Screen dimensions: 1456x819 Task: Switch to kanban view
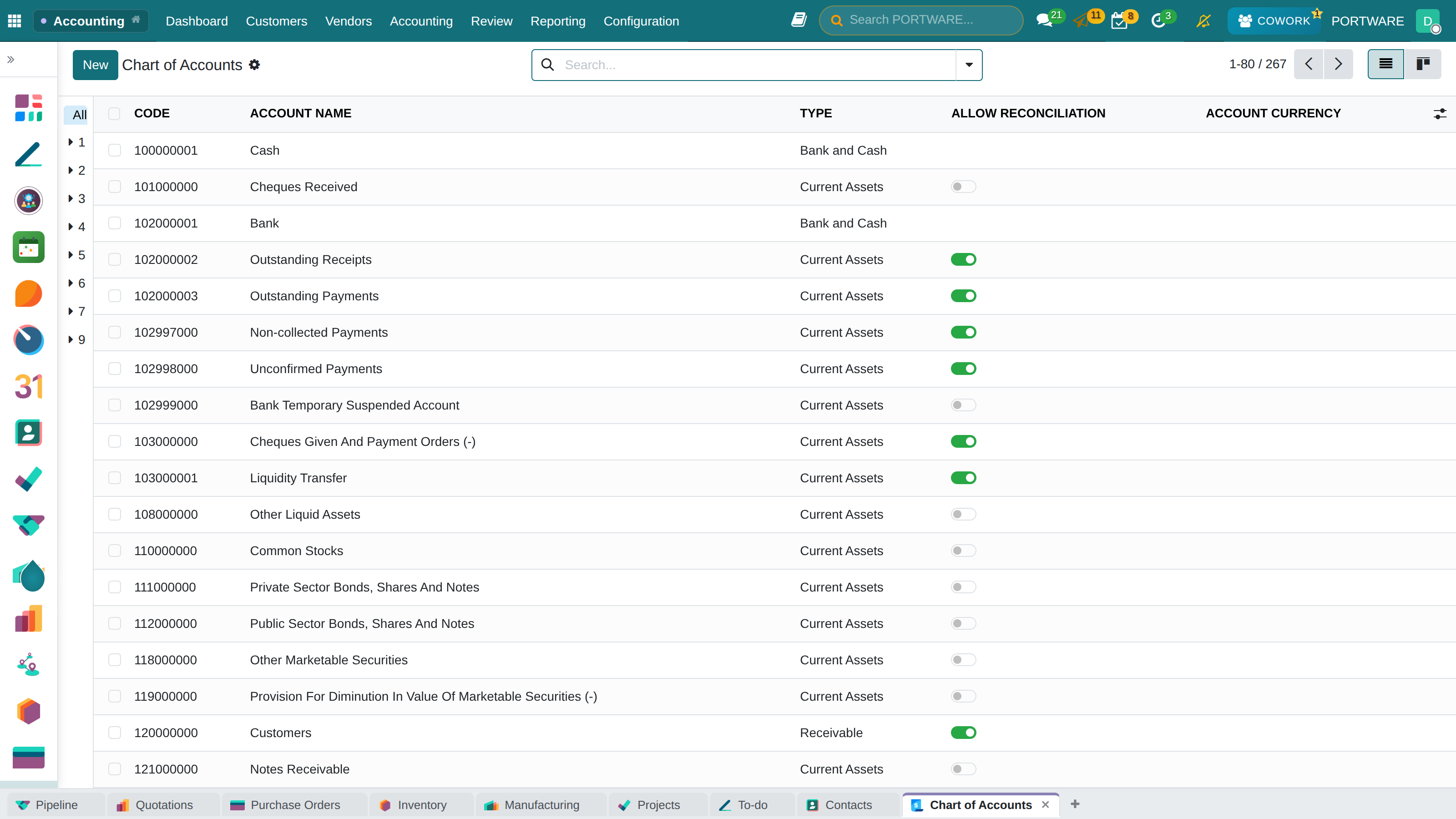(x=1423, y=64)
